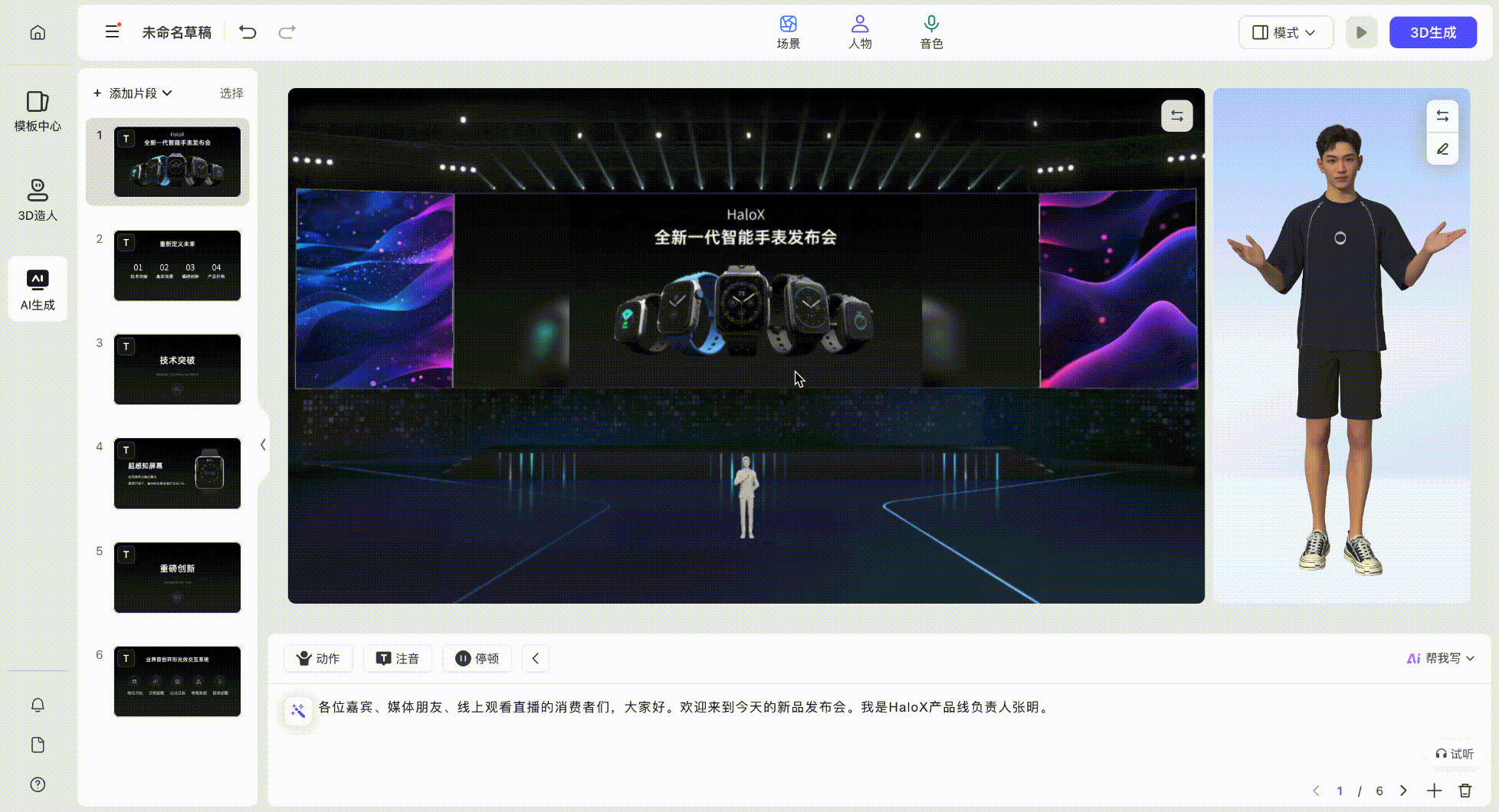
Task: Go to previous page in pager
Action: 1316,791
